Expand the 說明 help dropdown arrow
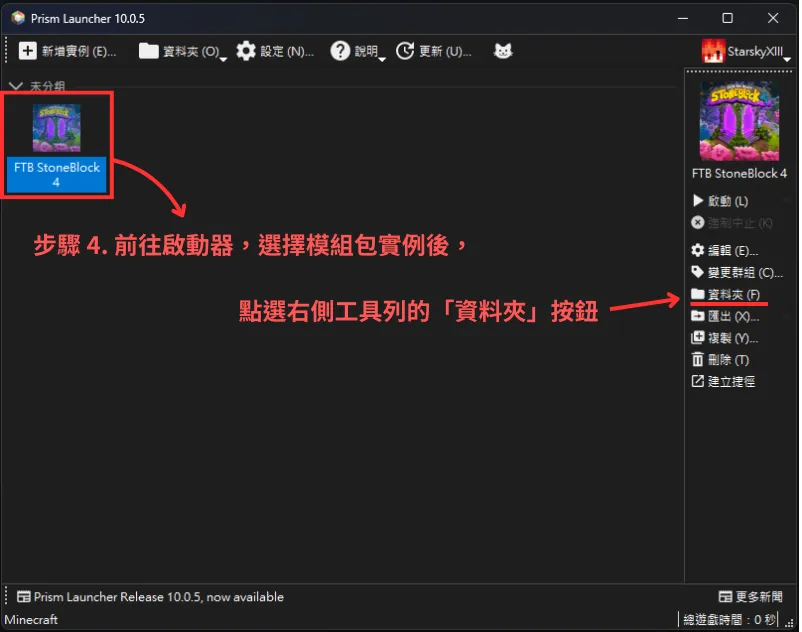This screenshot has width=802, height=632. [384, 58]
